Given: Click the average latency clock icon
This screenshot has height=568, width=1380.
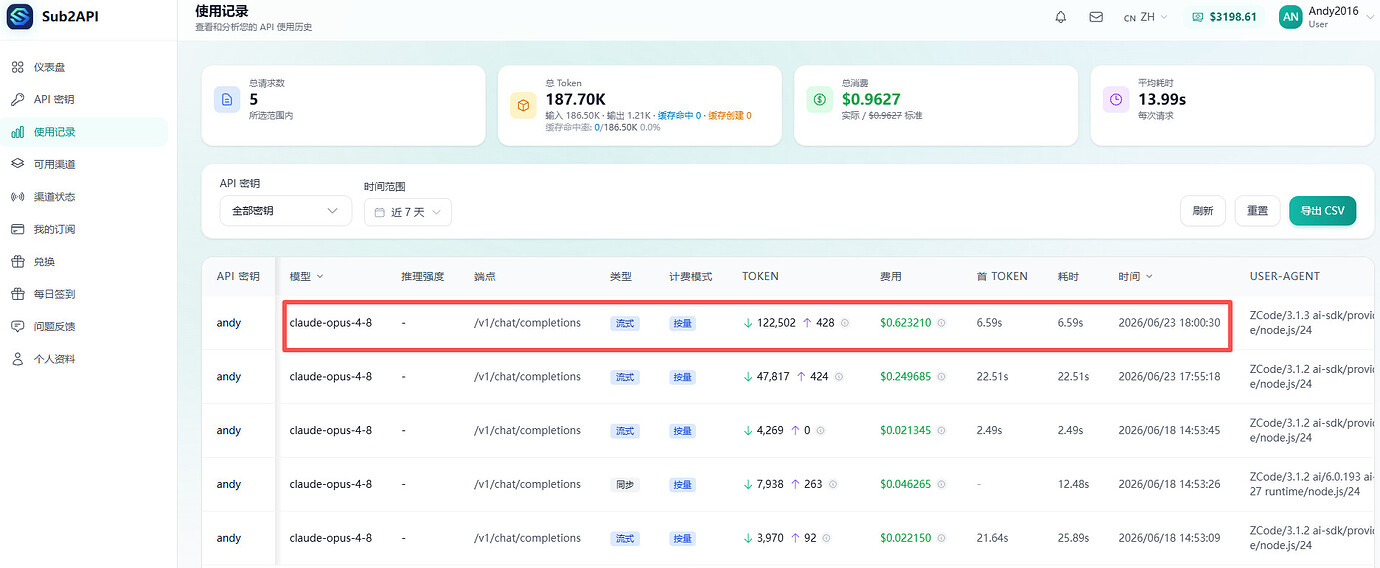Looking at the screenshot, I should (x=1116, y=99).
